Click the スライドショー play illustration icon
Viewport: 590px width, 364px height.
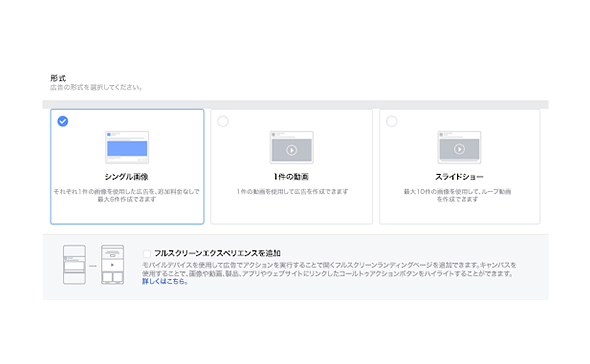tap(459, 147)
